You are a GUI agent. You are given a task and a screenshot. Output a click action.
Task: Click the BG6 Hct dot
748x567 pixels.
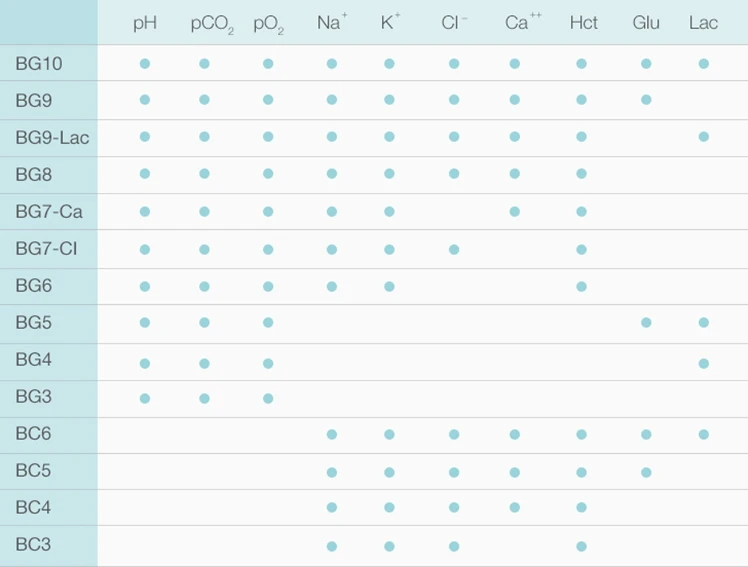click(x=582, y=287)
